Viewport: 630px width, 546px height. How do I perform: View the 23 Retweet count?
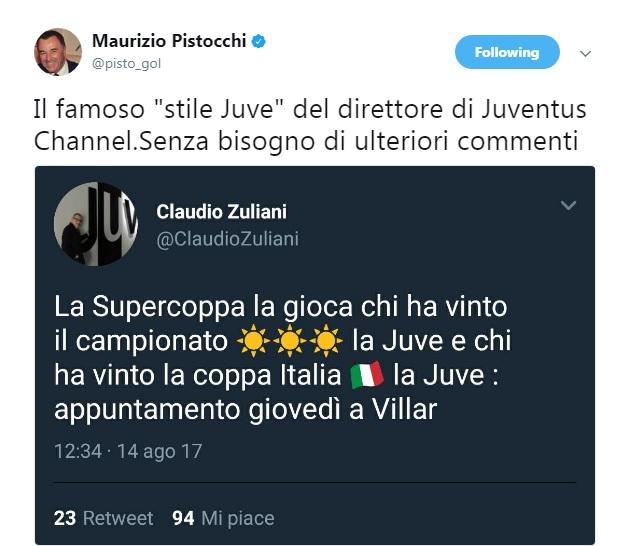pyautogui.click(x=104, y=518)
